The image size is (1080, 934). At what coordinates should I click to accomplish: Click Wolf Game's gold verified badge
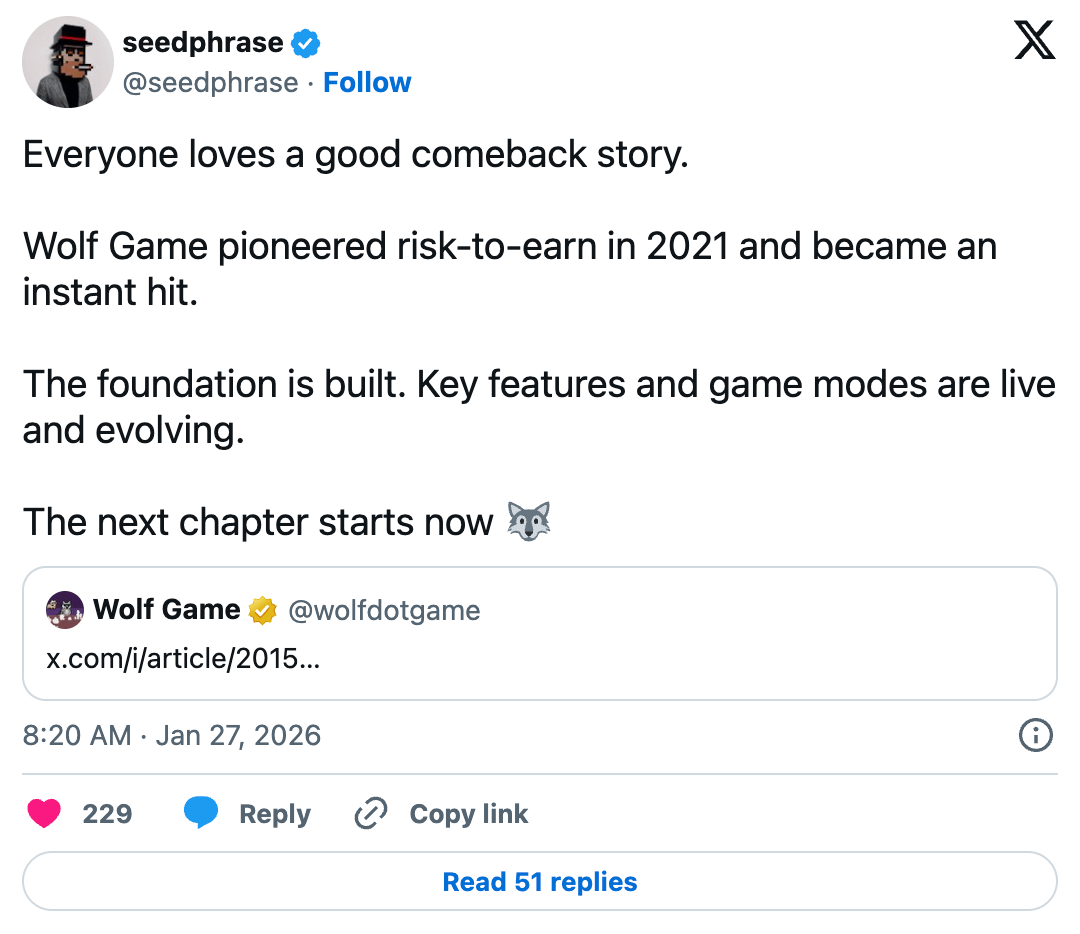[x=263, y=610]
